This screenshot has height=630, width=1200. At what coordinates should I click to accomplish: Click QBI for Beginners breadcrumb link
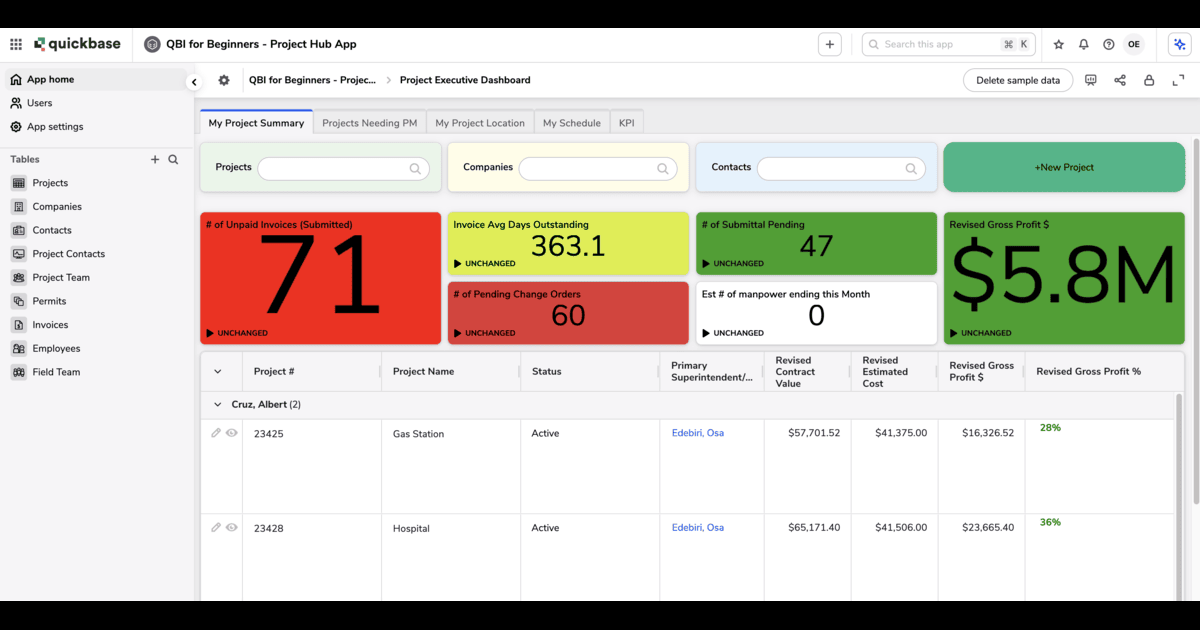tap(312, 80)
